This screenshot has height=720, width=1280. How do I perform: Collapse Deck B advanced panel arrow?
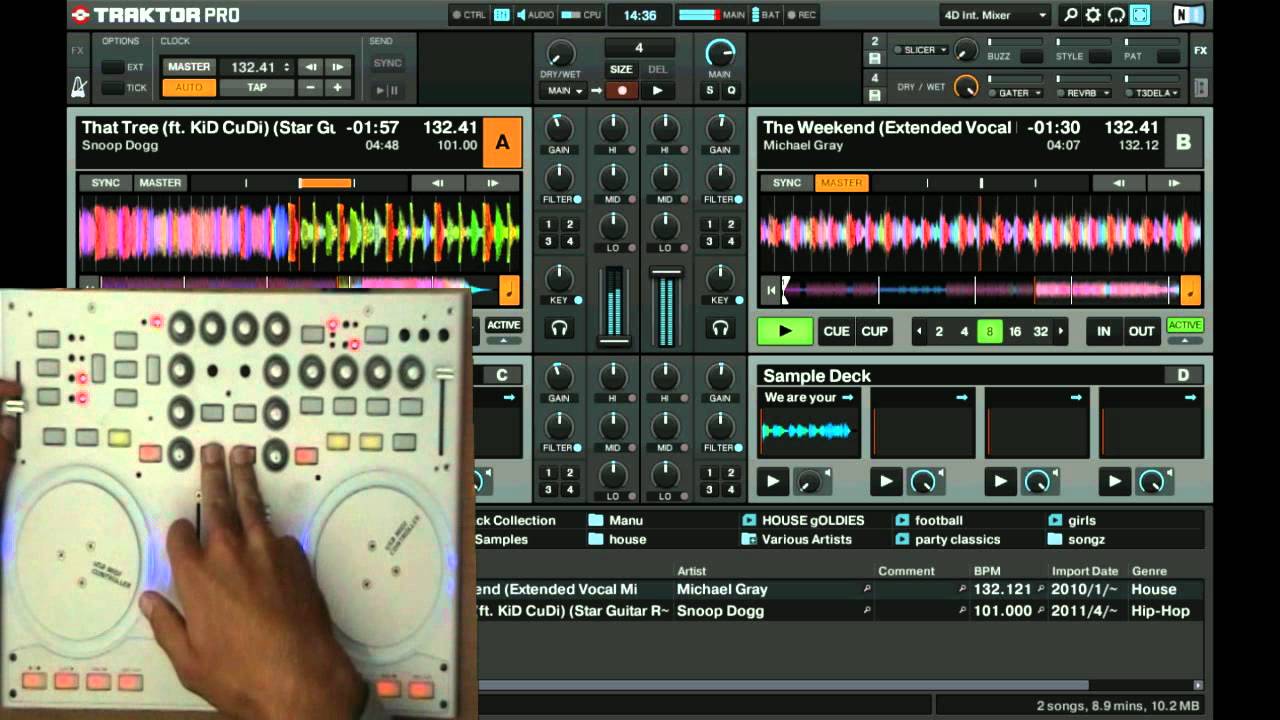tap(1185, 340)
